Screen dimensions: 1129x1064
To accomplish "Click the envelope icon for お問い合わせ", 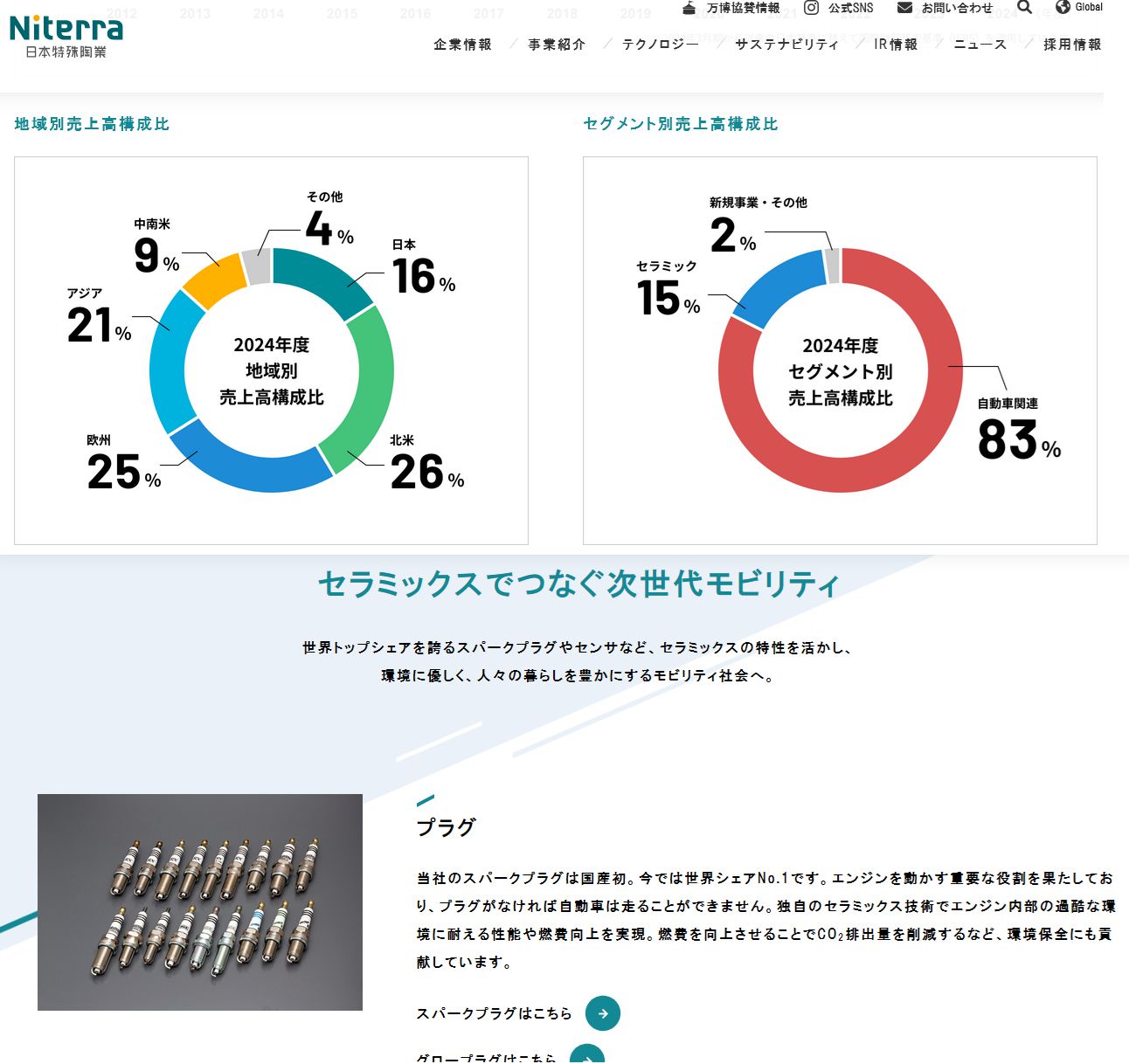I will (x=904, y=8).
